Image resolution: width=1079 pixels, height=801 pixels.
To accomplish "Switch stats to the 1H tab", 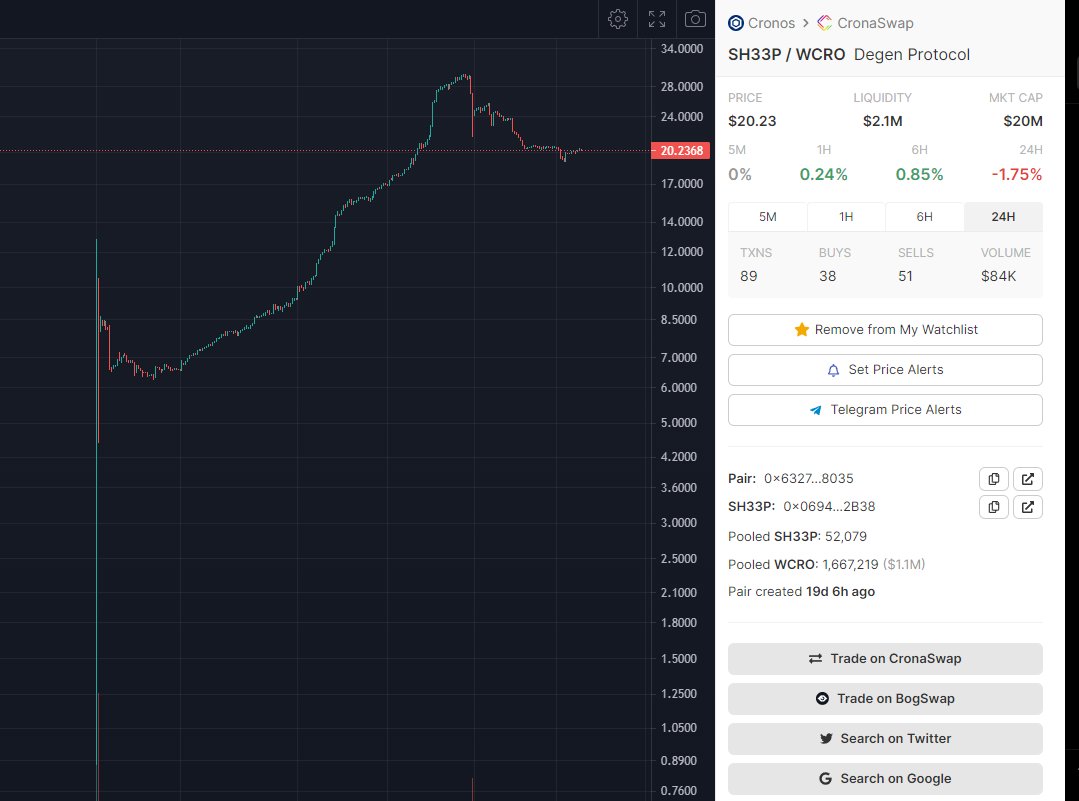I will pos(846,217).
